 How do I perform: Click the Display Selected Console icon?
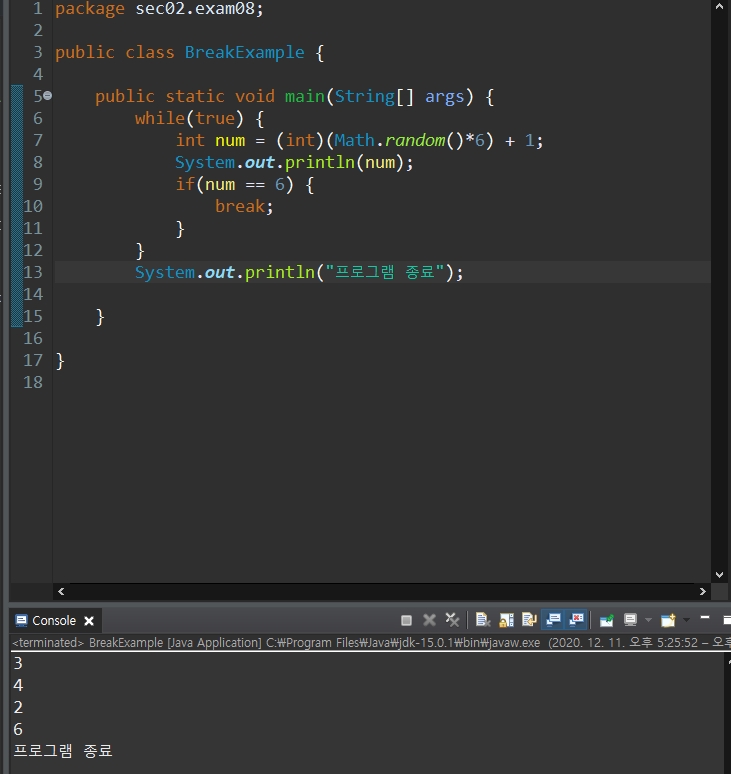(x=630, y=620)
